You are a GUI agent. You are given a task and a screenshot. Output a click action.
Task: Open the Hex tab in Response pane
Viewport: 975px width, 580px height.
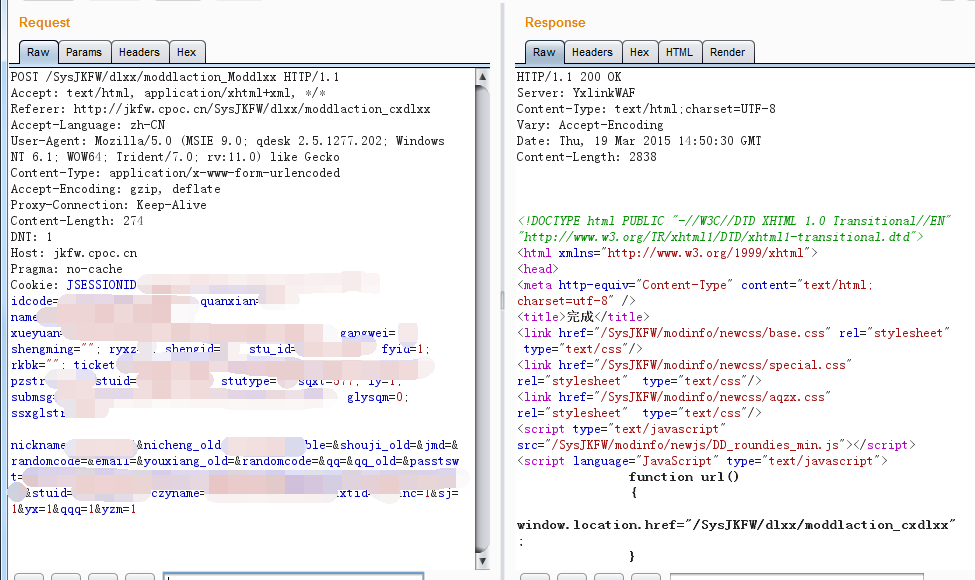(x=639, y=52)
